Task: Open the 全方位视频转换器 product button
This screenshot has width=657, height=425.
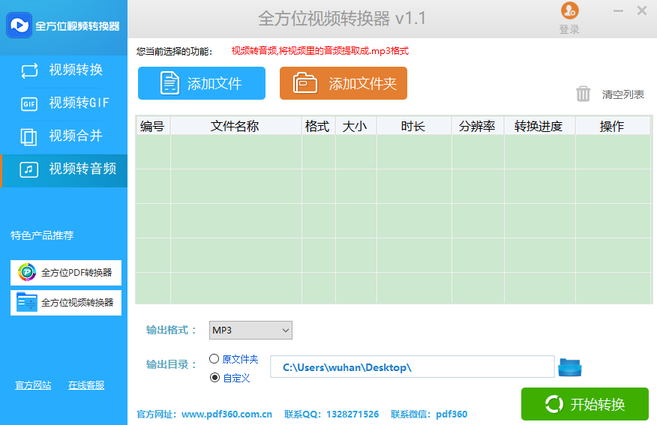Action: point(66,303)
